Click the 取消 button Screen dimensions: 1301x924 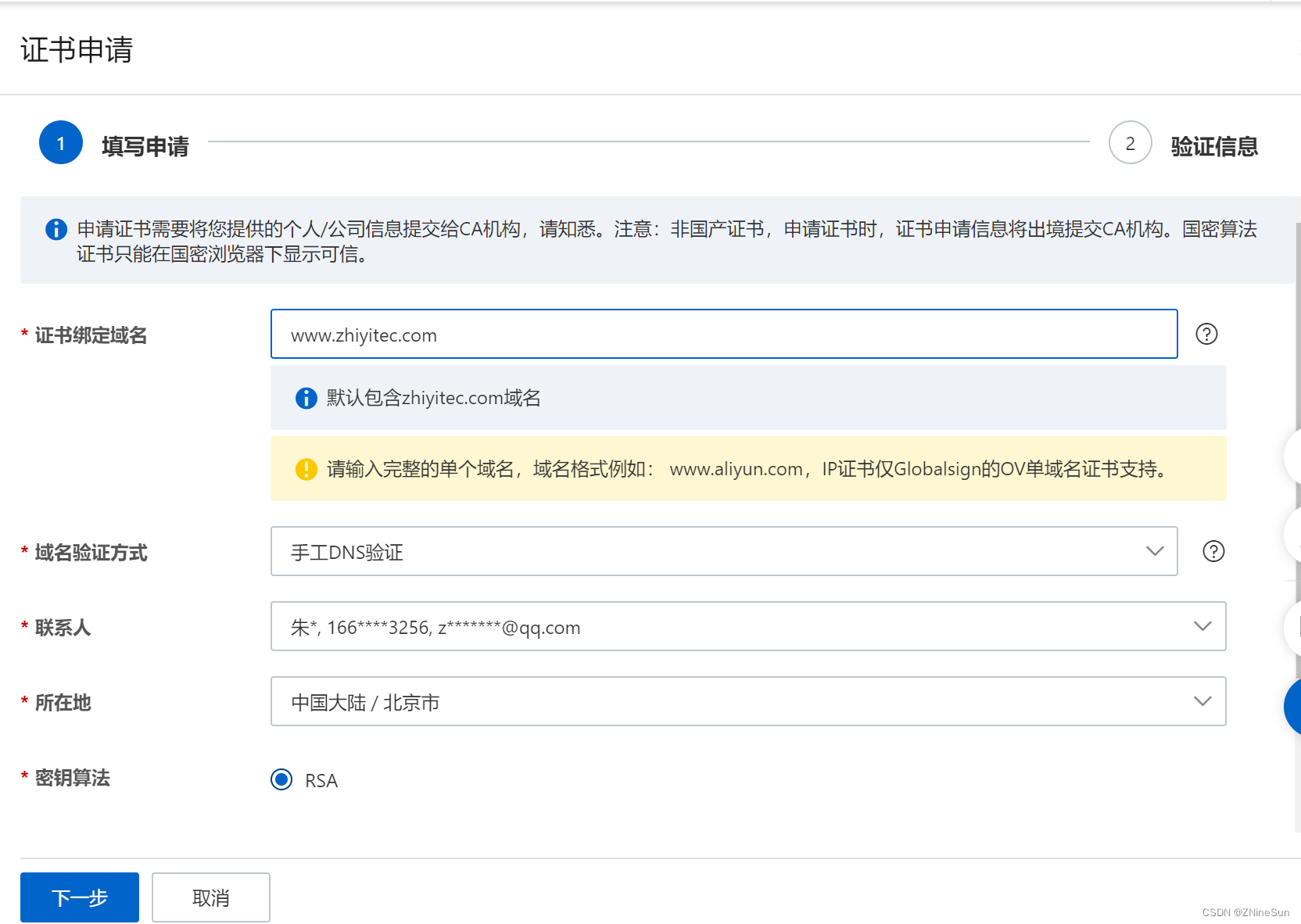click(211, 897)
